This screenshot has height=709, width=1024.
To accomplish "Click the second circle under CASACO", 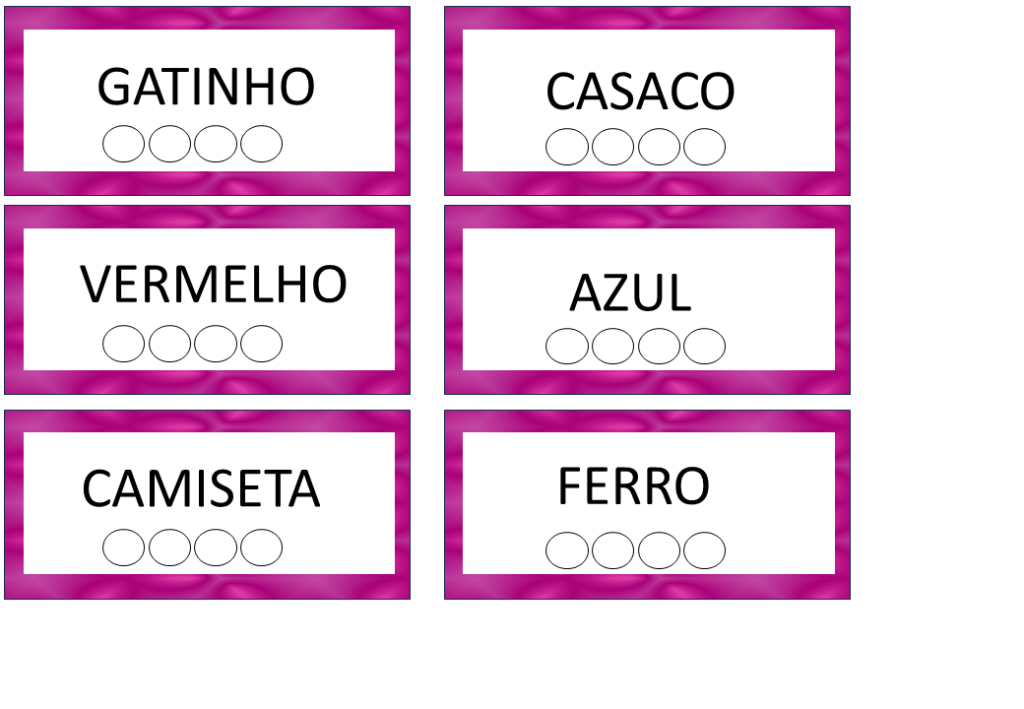I will point(613,147).
